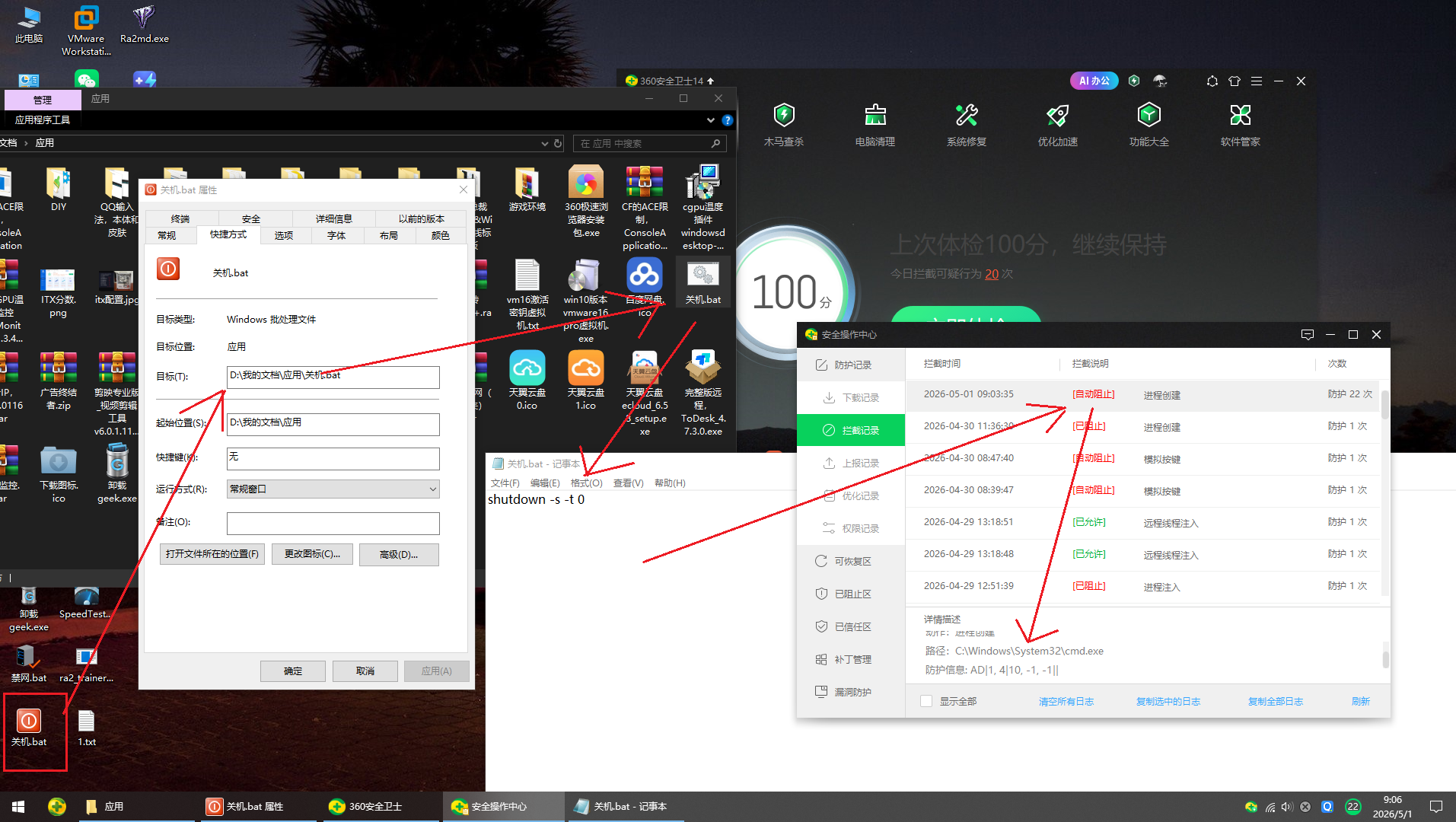Select the 百度网盘.ico file in Explorer

click(645, 288)
